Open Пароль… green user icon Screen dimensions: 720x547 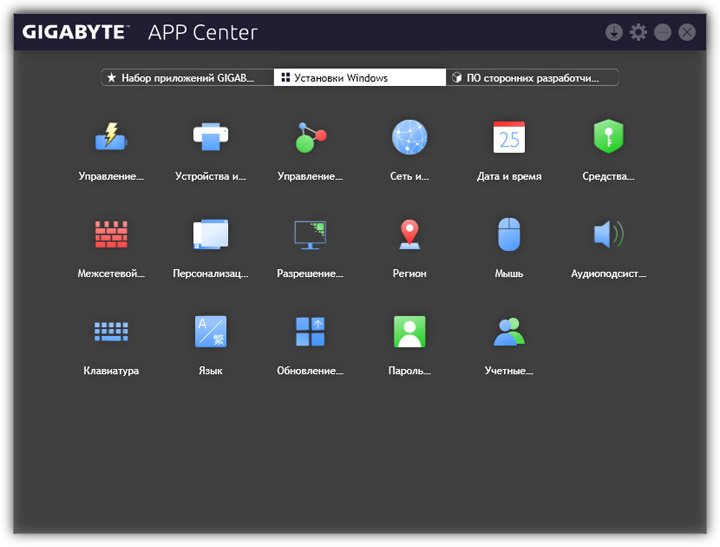409,331
